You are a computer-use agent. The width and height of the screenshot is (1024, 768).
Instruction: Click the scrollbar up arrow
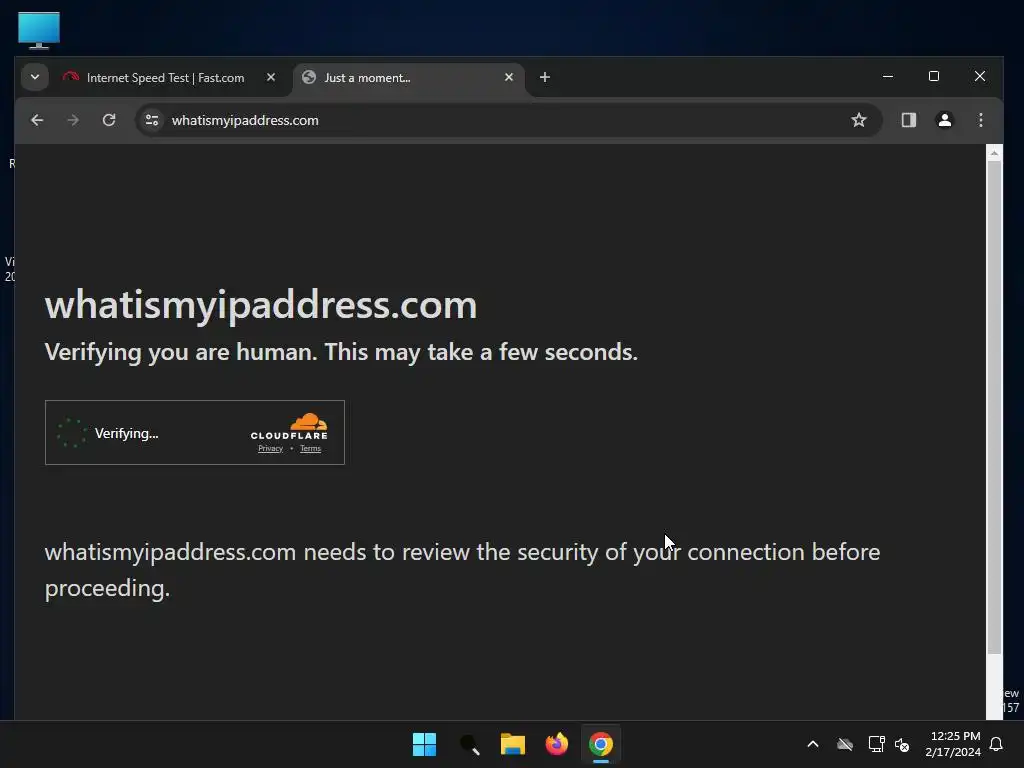(x=994, y=153)
